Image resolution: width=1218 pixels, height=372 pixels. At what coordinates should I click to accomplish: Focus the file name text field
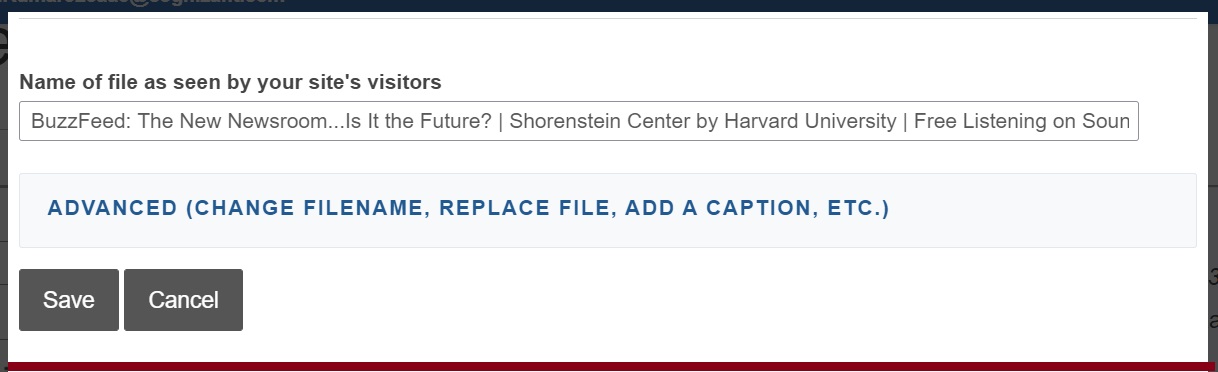point(579,122)
